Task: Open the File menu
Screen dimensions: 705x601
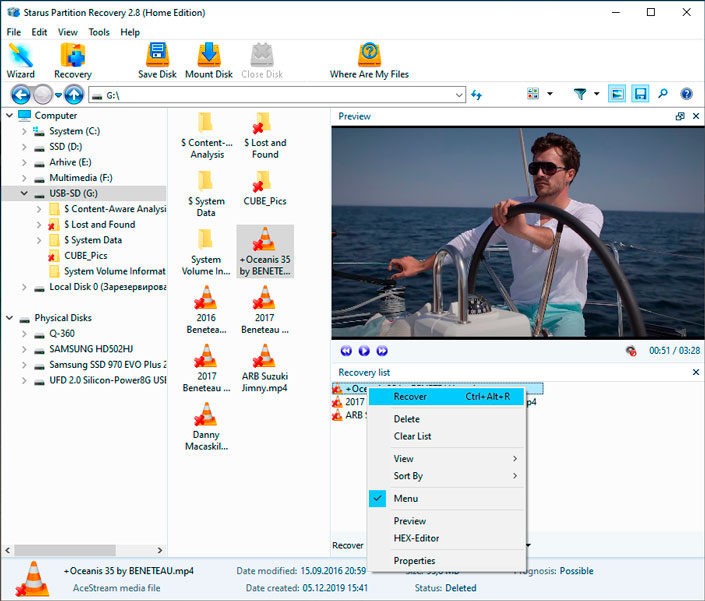Action: click(x=13, y=32)
